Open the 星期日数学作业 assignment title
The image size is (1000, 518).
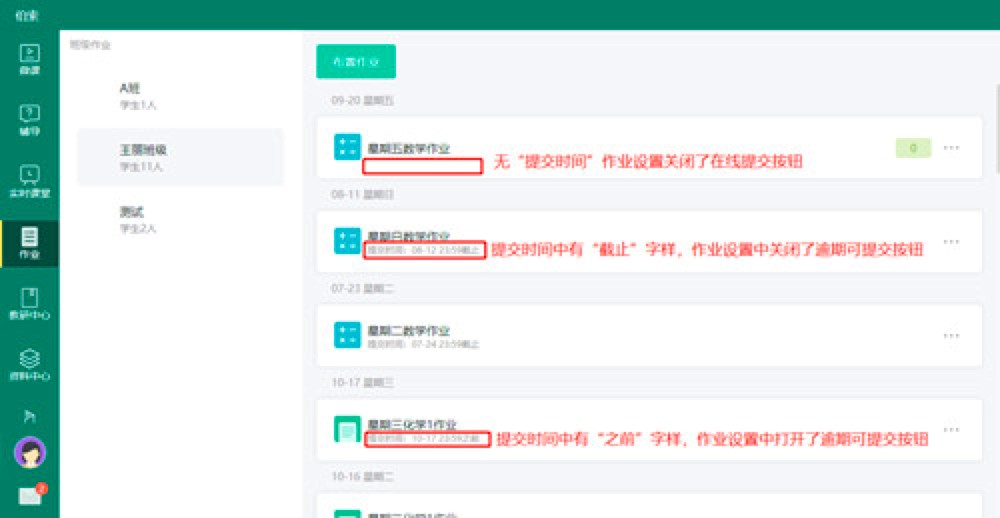click(x=409, y=236)
